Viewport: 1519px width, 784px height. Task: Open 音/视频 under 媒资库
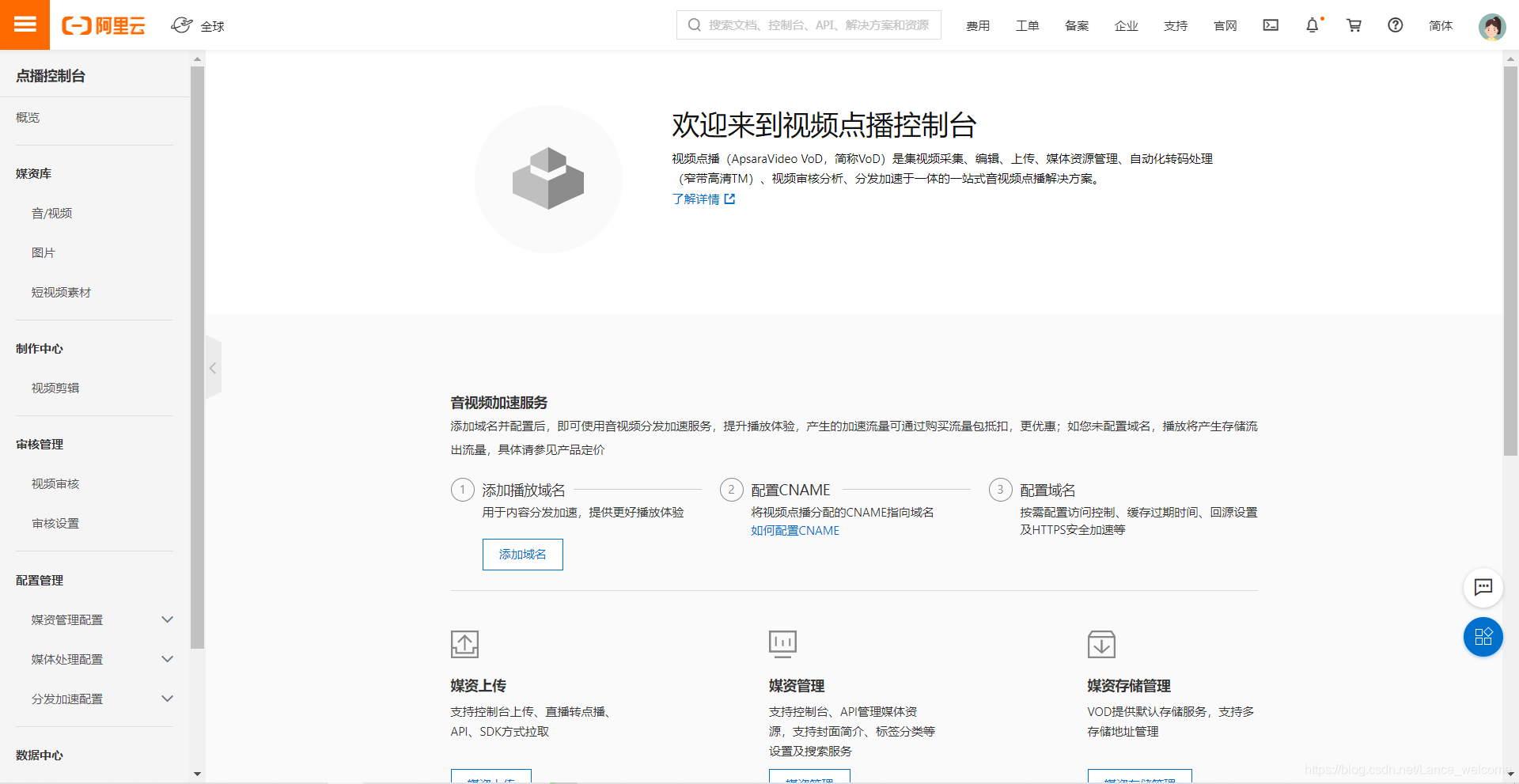tap(51, 213)
